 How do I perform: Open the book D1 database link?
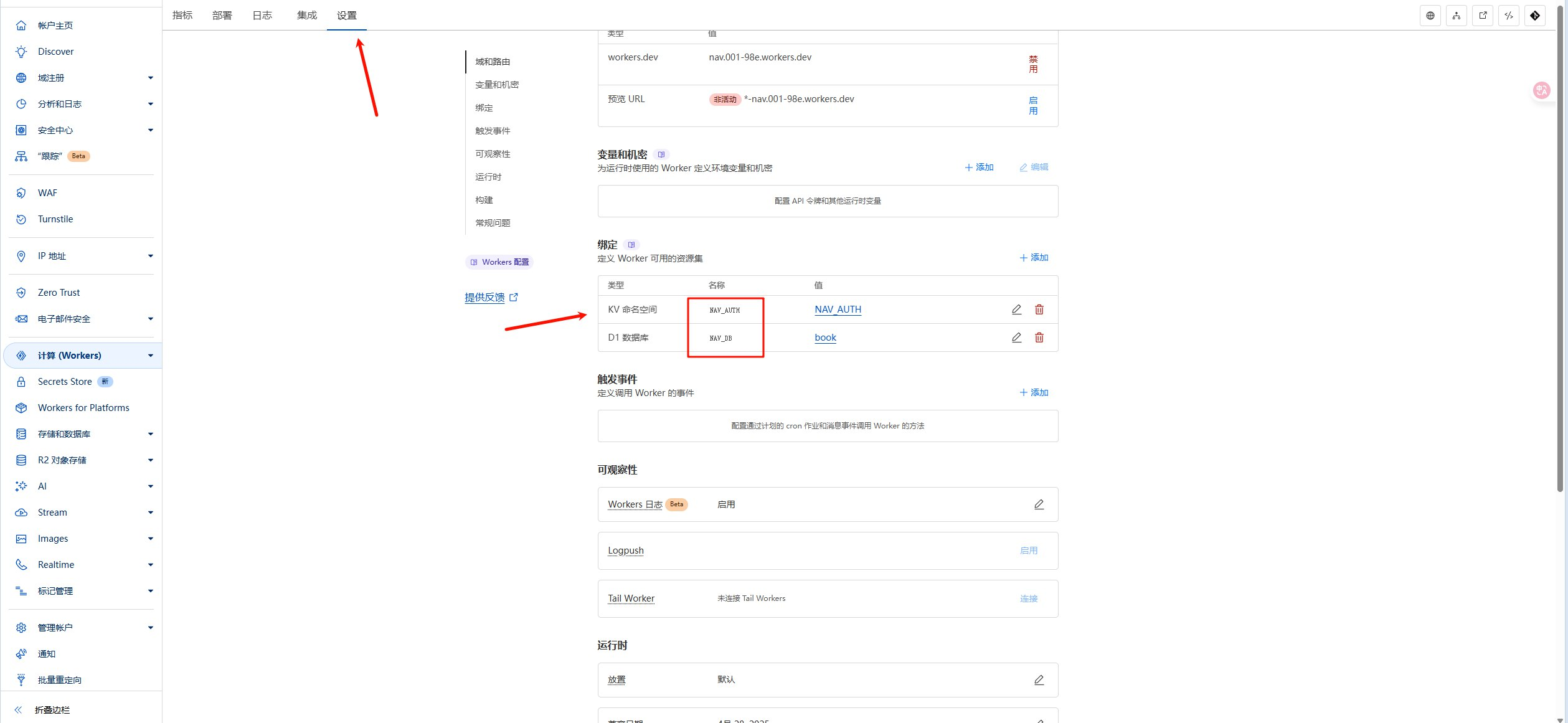tap(825, 338)
